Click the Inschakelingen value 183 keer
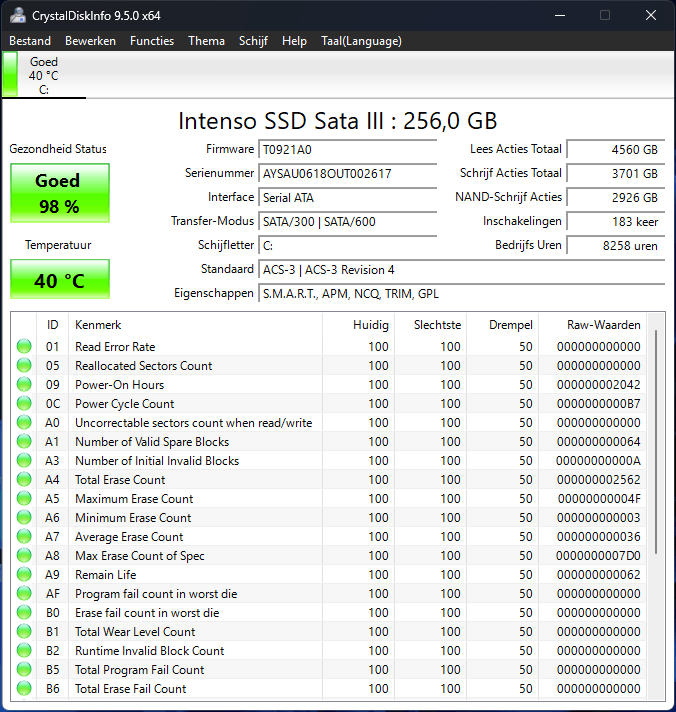Image resolution: width=676 pixels, height=712 pixels. pos(616,222)
